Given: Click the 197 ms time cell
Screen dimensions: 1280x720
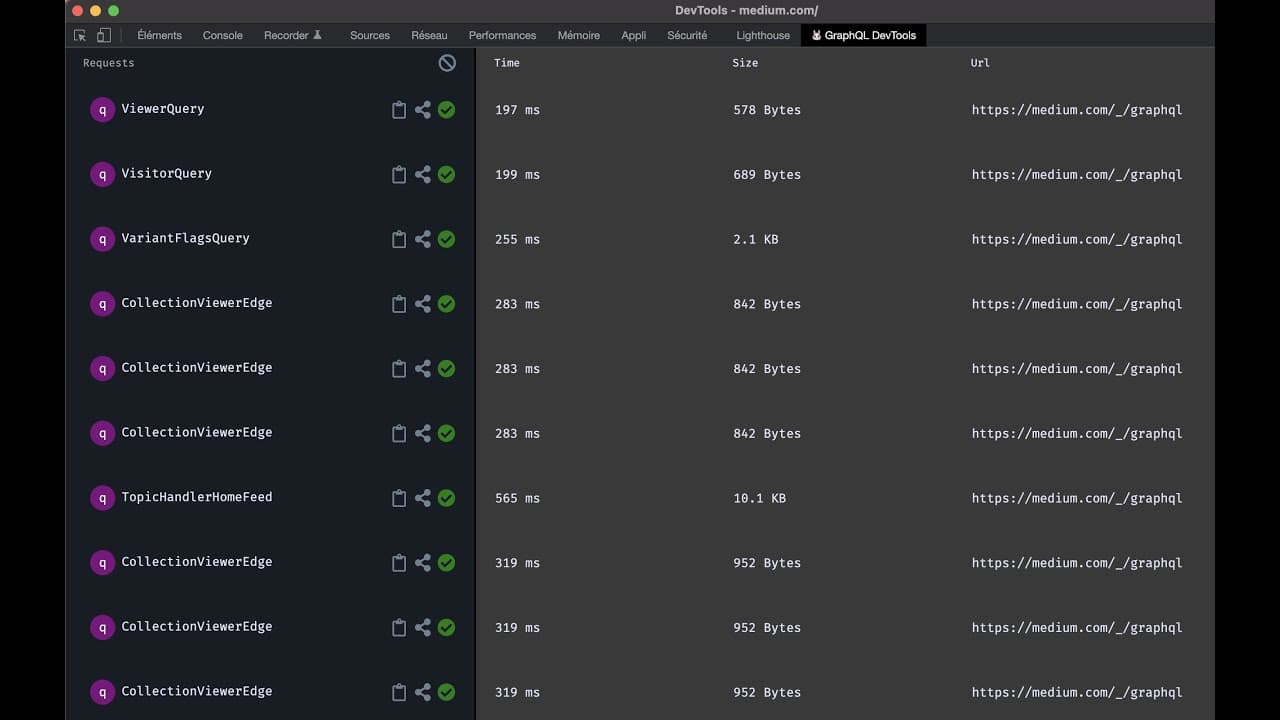Looking at the screenshot, I should [x=517, y=110].
